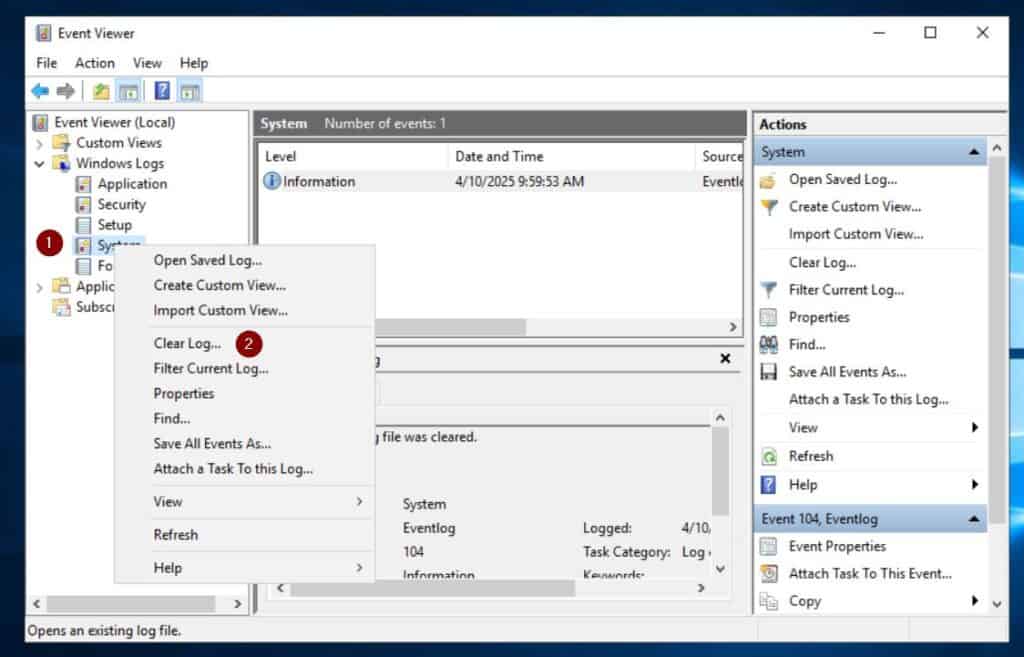Click Import Custom View... in Actions pane
Viewport: 1024px width, 657px height.
point(856,234)
